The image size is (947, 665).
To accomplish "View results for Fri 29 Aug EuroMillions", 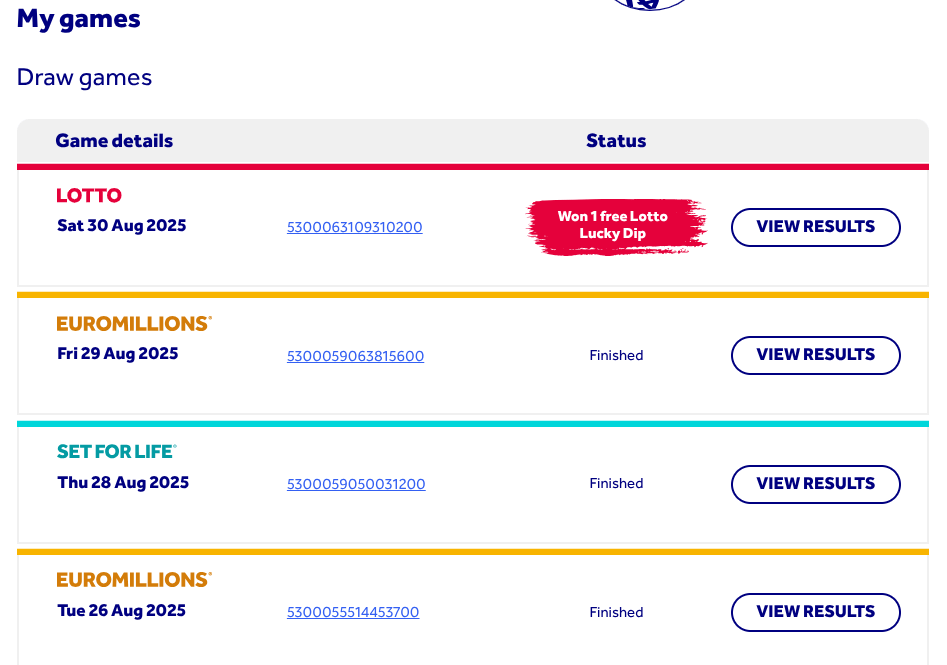I will (x=815, y=355).
